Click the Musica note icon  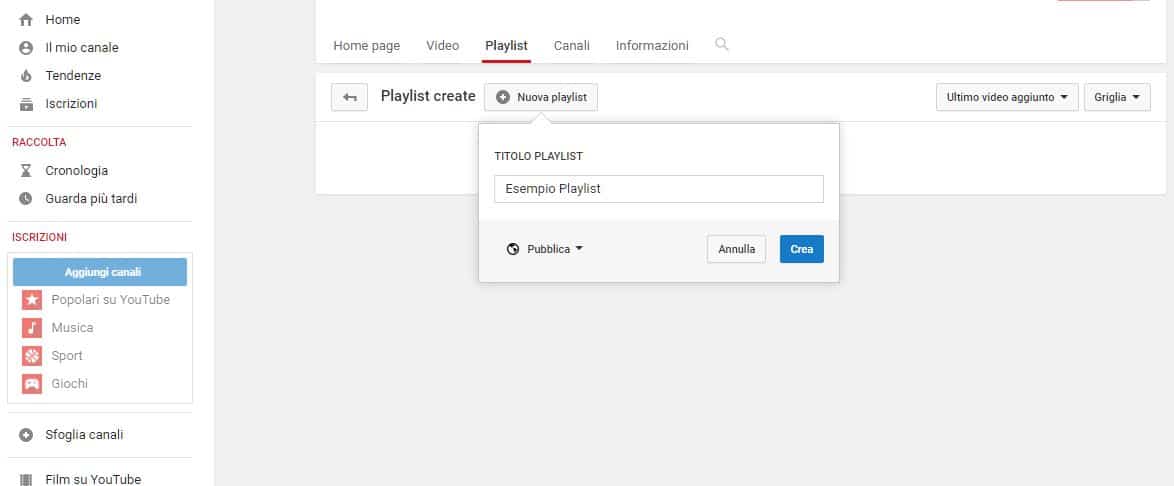click(x=32, y=328)
